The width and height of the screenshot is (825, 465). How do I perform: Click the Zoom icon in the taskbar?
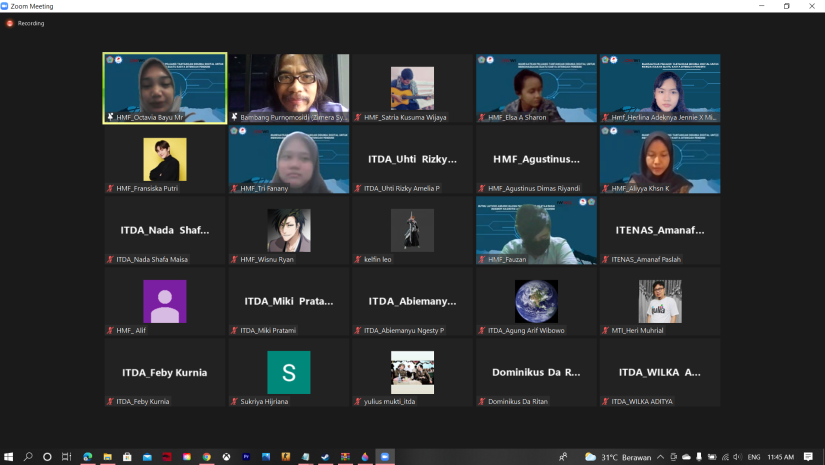click(x=385, y=456)
